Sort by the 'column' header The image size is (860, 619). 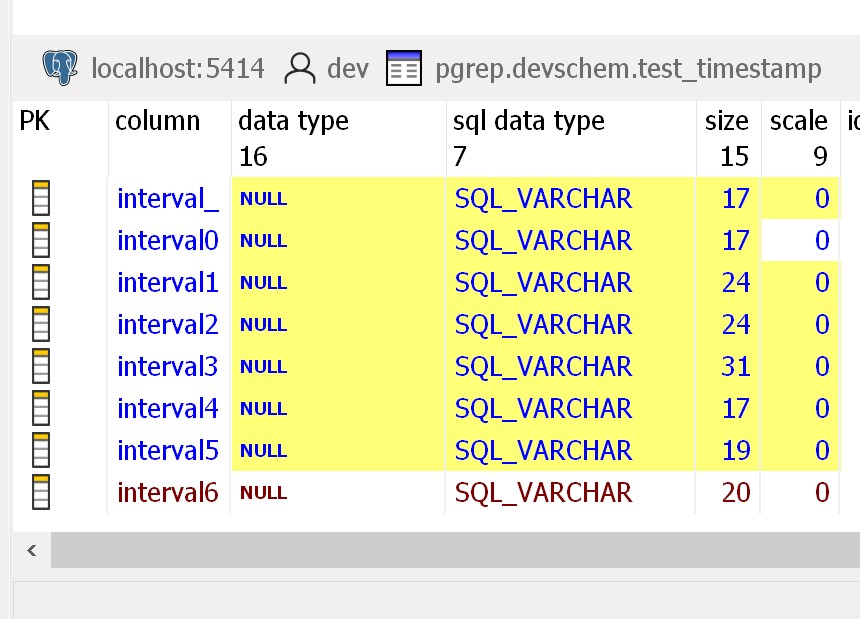[x=157, y=121]
